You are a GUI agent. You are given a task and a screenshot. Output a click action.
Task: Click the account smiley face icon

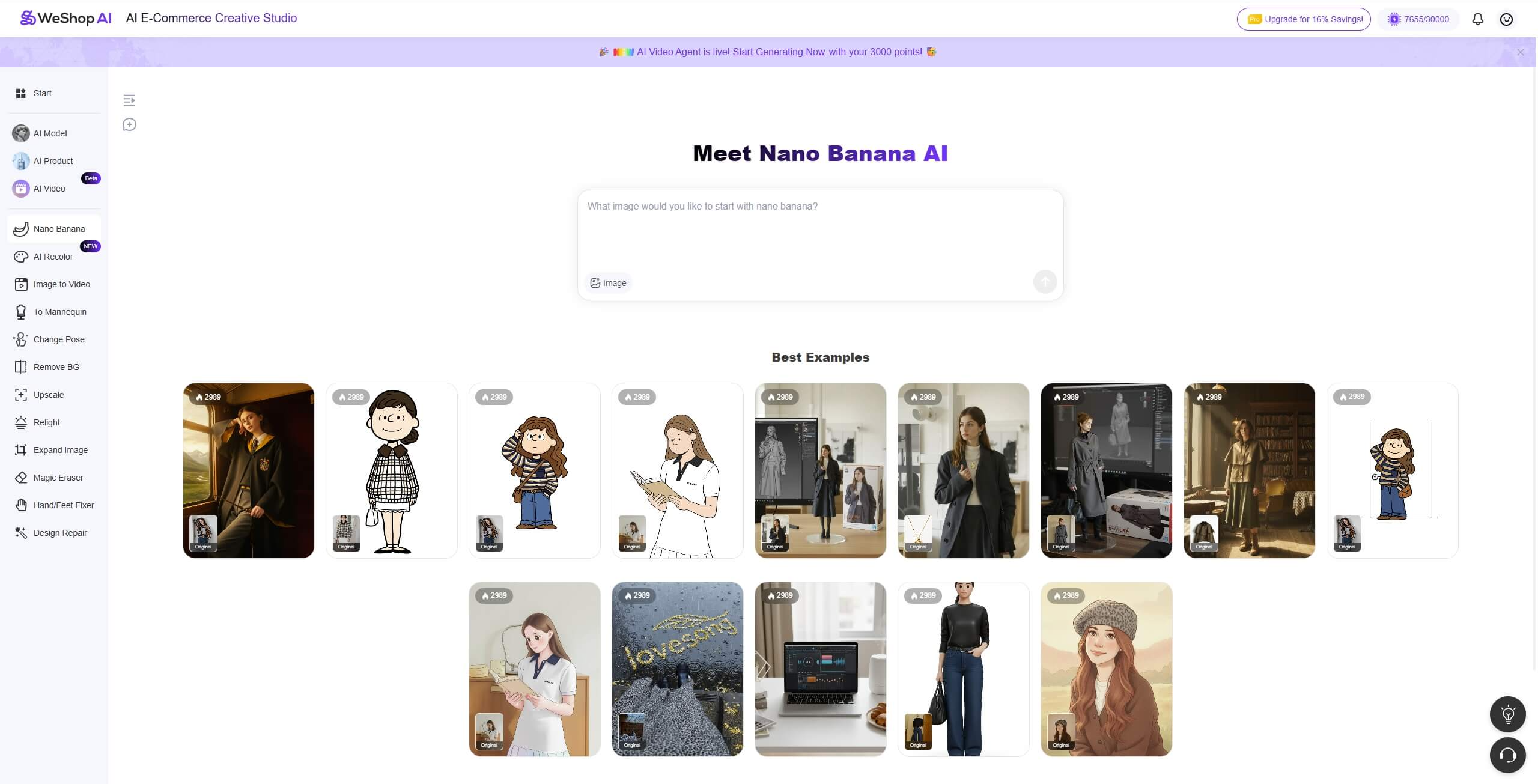click(x=1506, y=19)
